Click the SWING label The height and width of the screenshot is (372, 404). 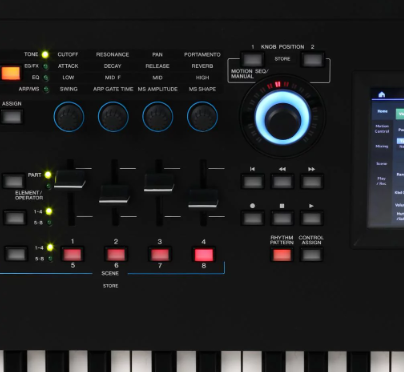[x=69, y=89]
